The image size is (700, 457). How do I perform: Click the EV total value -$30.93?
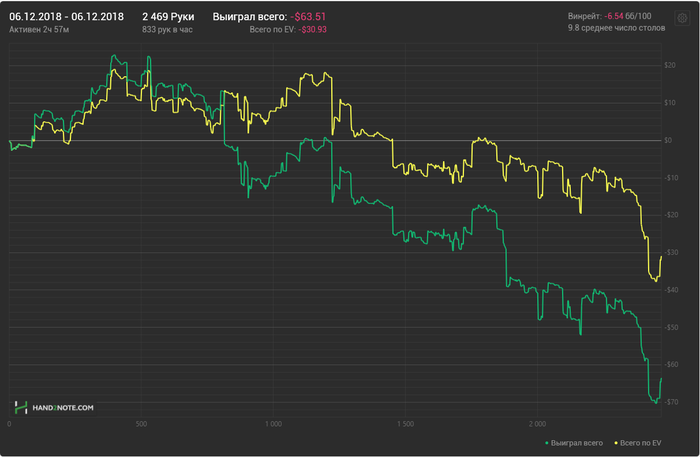tap(312, 29)
